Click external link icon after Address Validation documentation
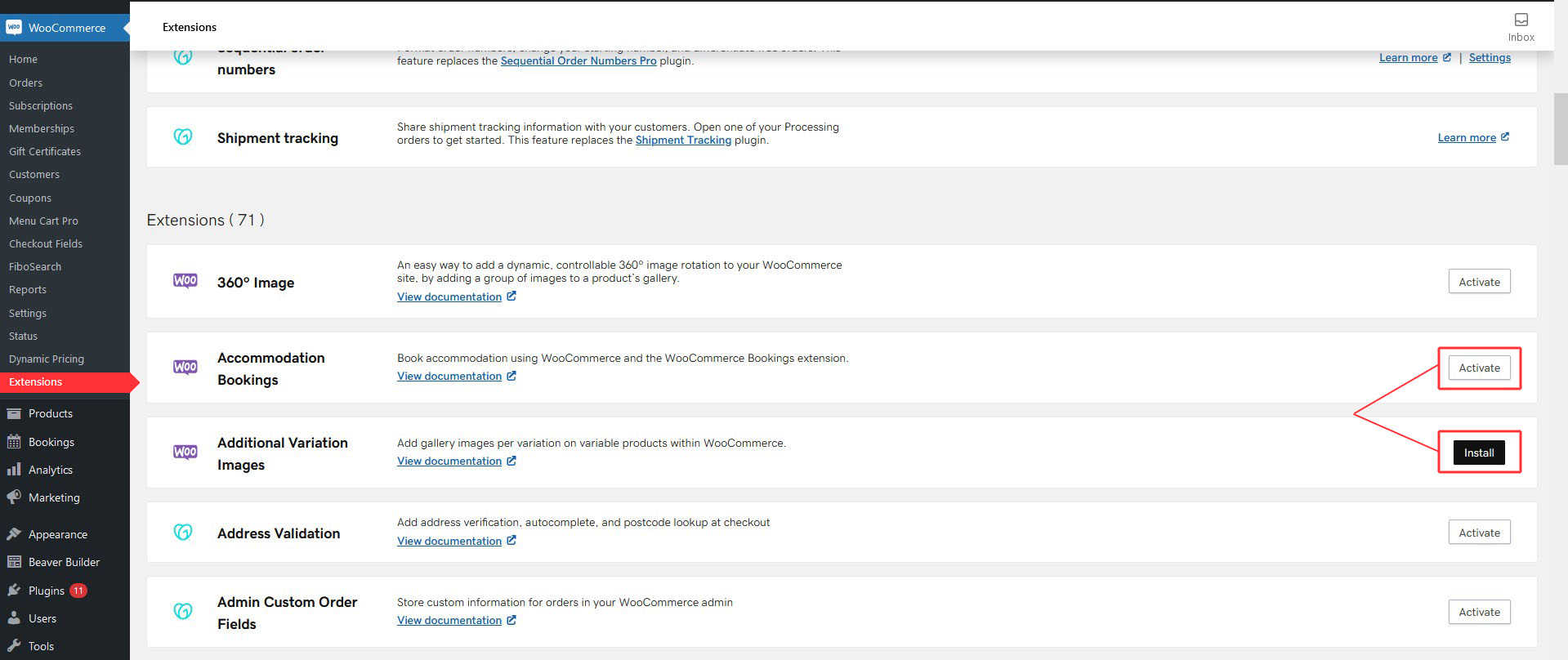The height and width of the screenshot is (660, 1568). 511,540
